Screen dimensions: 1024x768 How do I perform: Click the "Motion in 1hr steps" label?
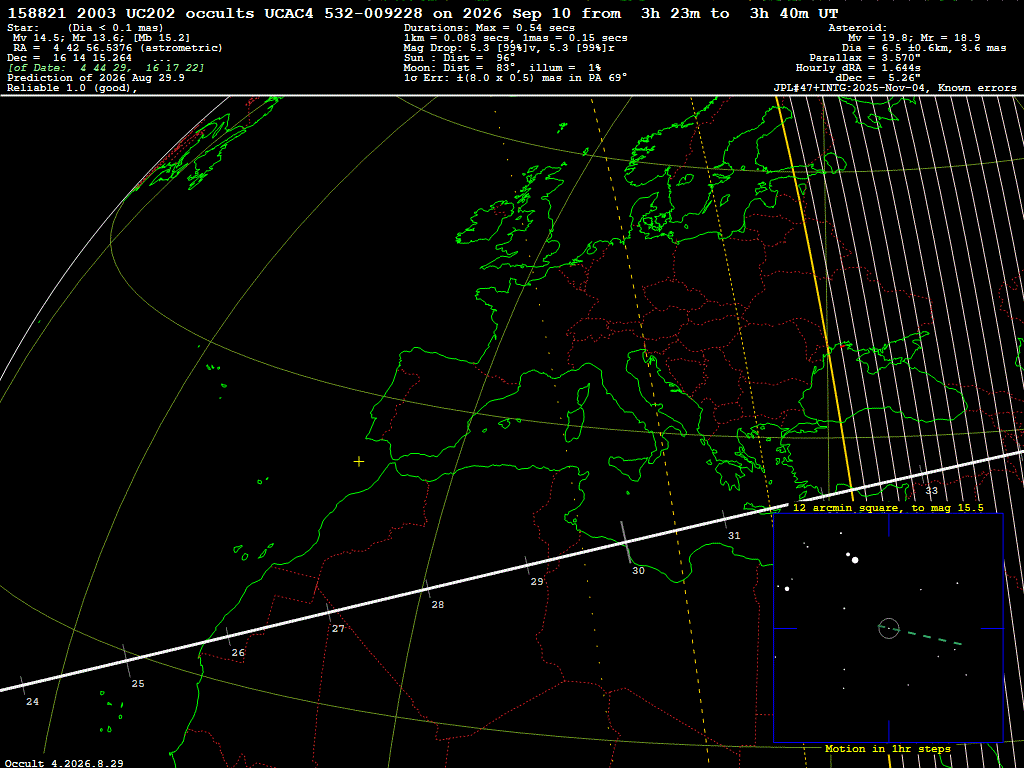pos(888,748)
